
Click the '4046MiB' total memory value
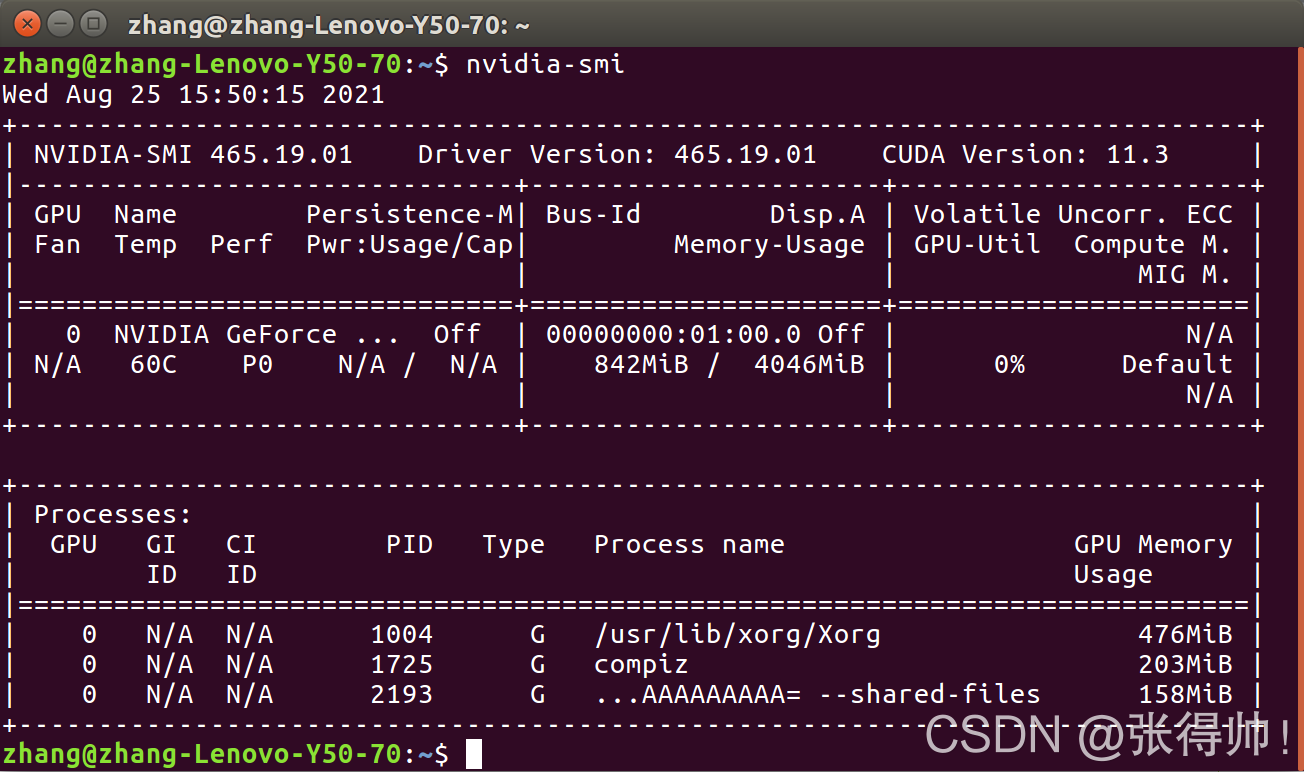point(809,365)
